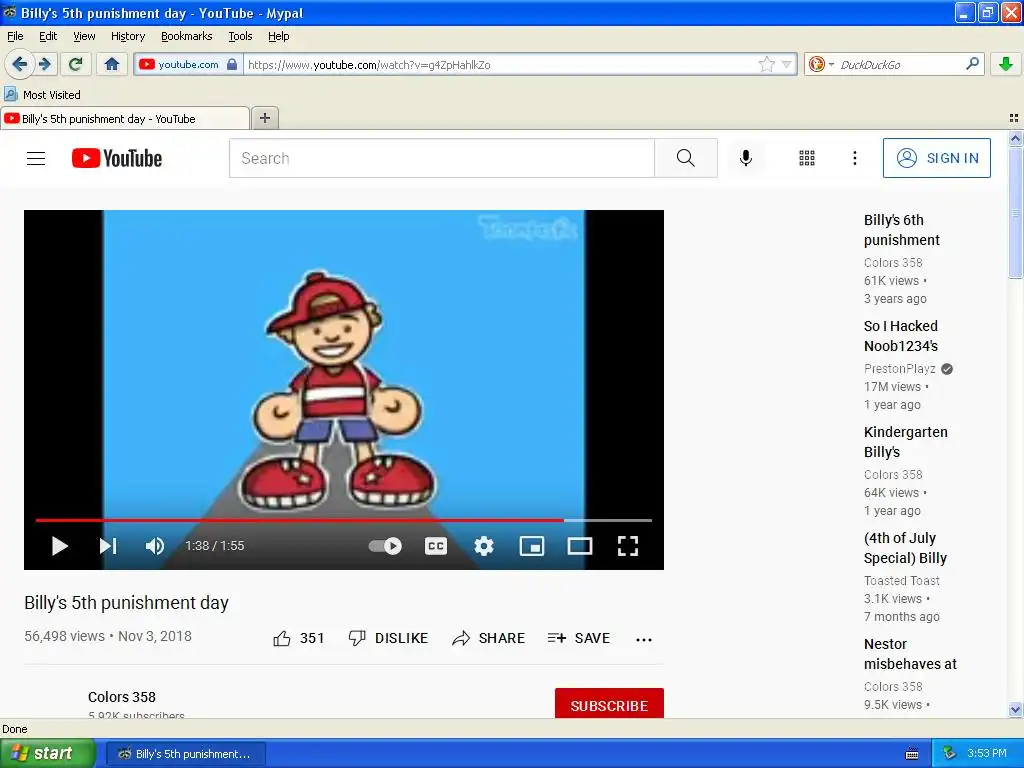Reload the page with the refresh icon

[75, 64]
